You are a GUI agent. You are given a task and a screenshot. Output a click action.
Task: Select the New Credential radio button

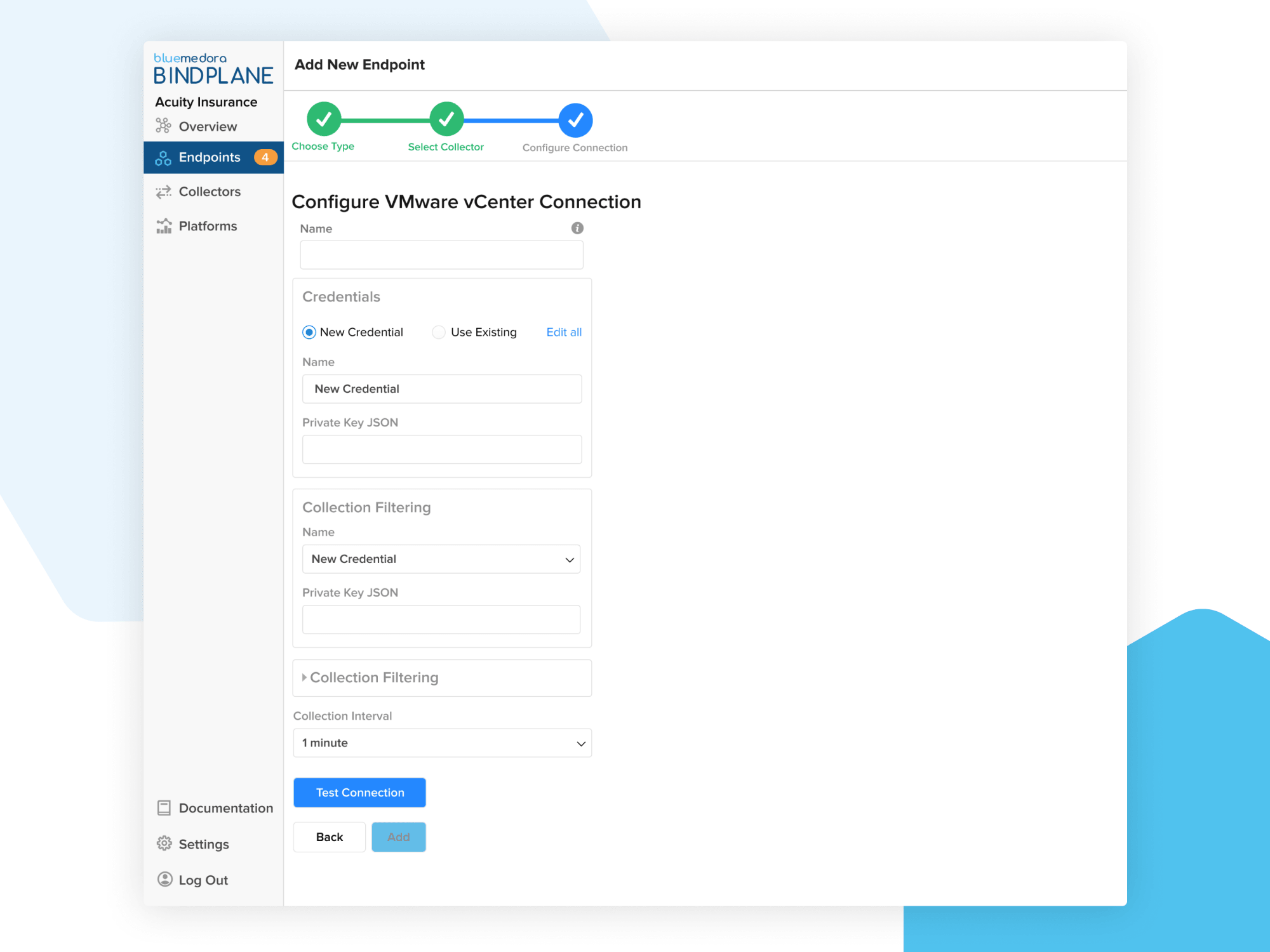[x=309, y=332]
